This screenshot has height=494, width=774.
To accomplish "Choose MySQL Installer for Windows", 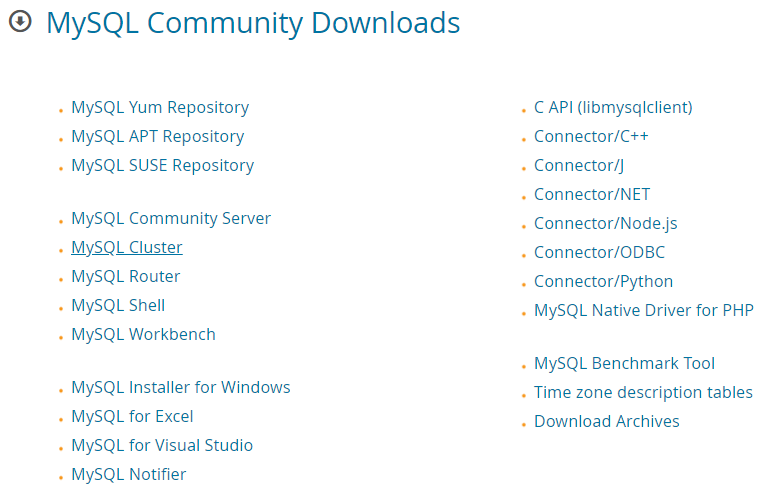I will click(181, 387).
